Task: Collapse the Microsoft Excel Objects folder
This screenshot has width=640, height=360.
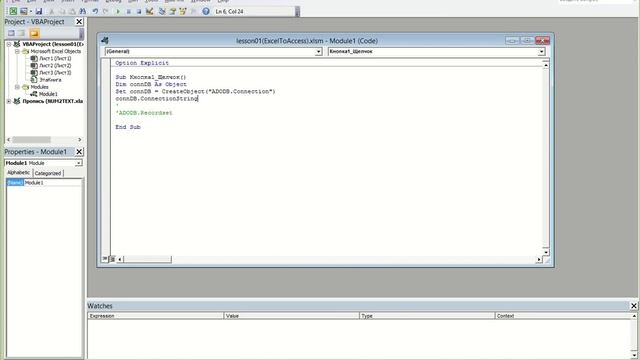Action: (x=17, y=51)
